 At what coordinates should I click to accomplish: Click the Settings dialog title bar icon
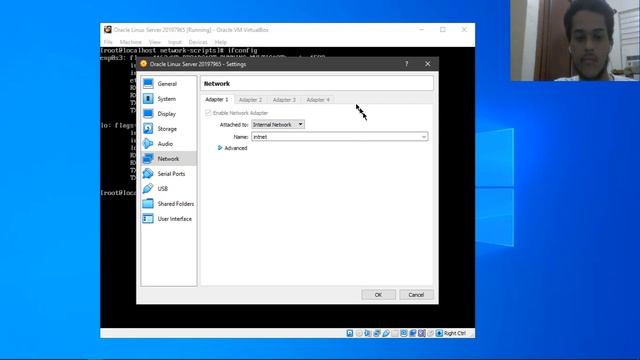(143, 64)
